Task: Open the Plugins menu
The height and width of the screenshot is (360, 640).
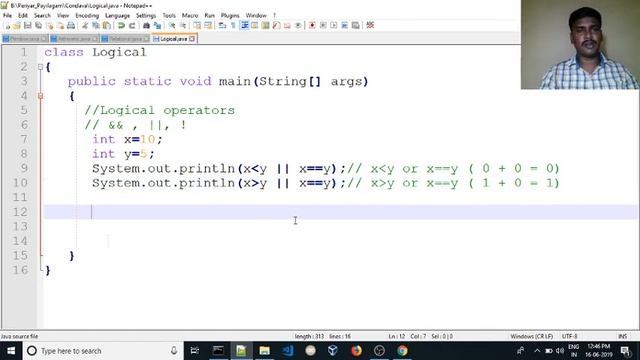Action: tap(230, 16)
